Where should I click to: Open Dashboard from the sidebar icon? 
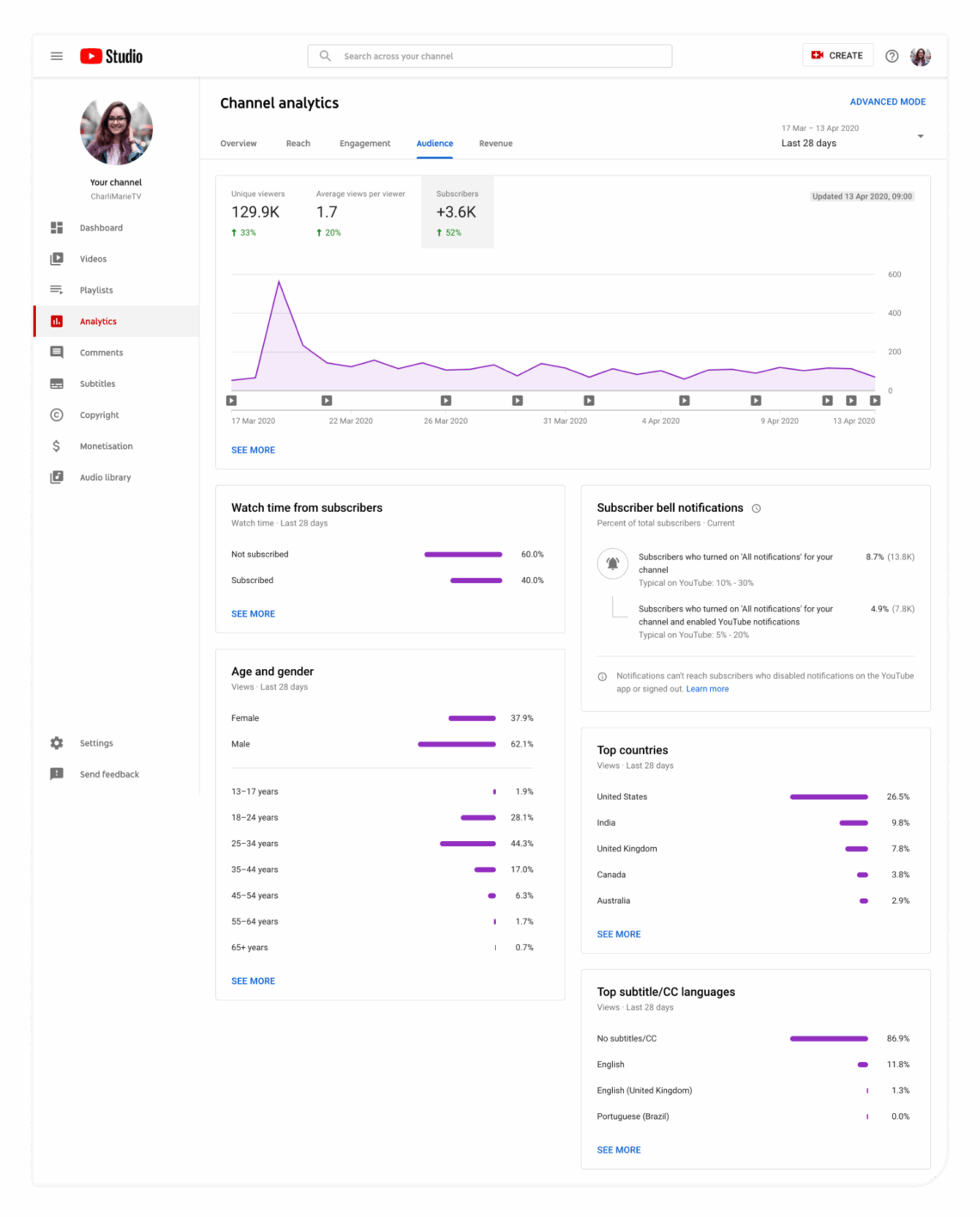click(56, 227)
